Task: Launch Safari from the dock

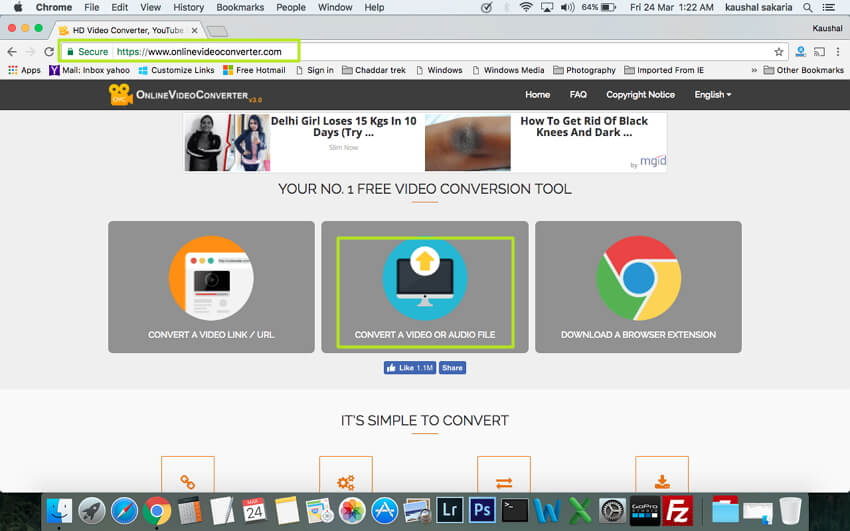Action: 124,510
